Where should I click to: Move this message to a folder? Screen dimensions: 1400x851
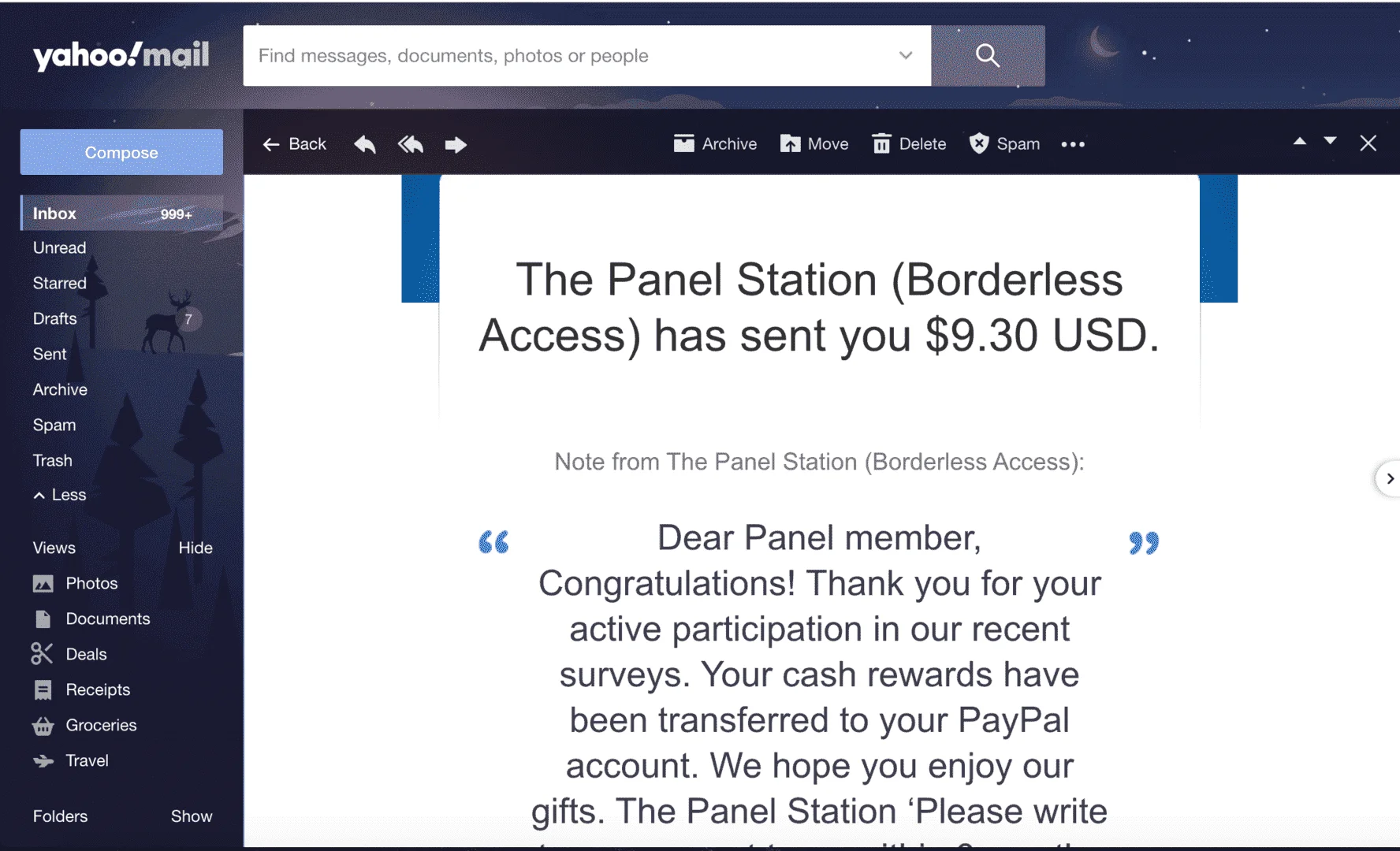(x=814, y=144)
